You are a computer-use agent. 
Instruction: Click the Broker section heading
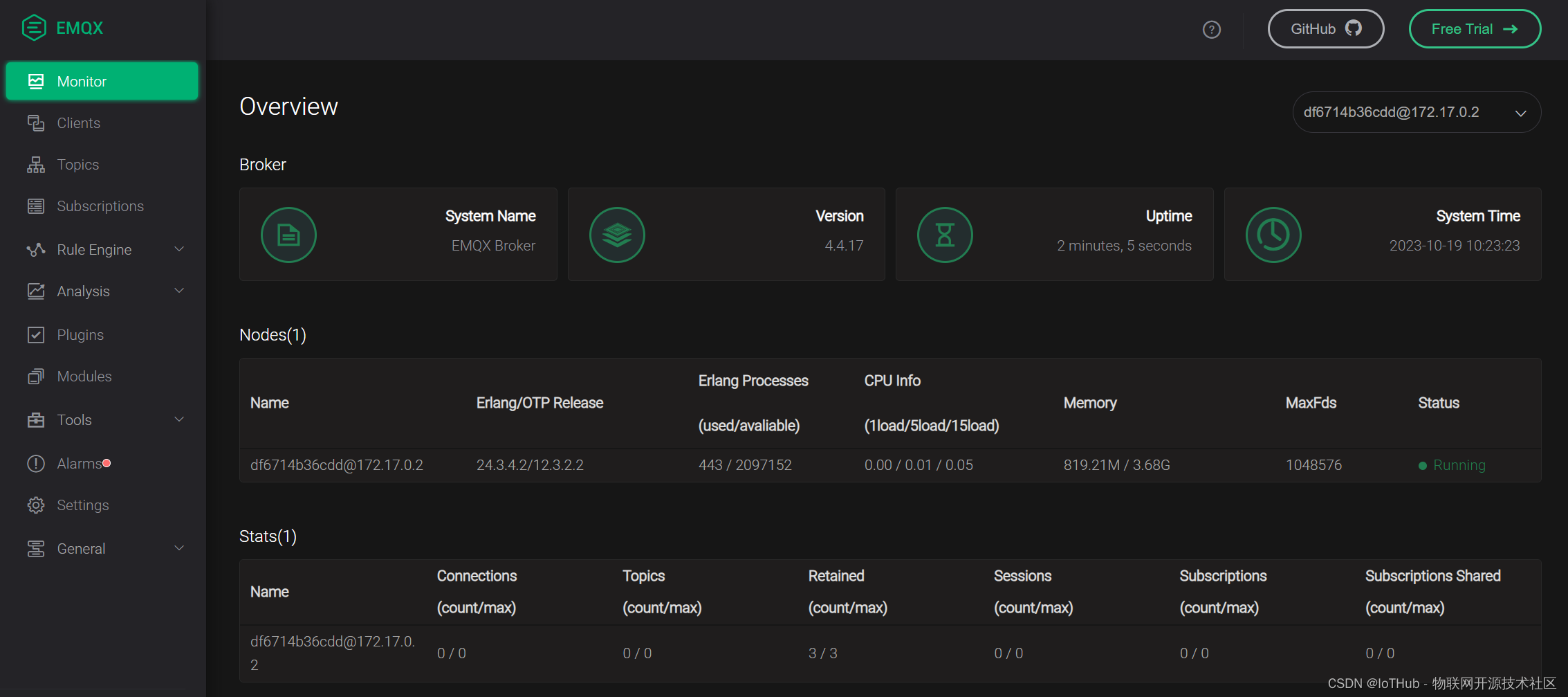click(x=262, y=165)
